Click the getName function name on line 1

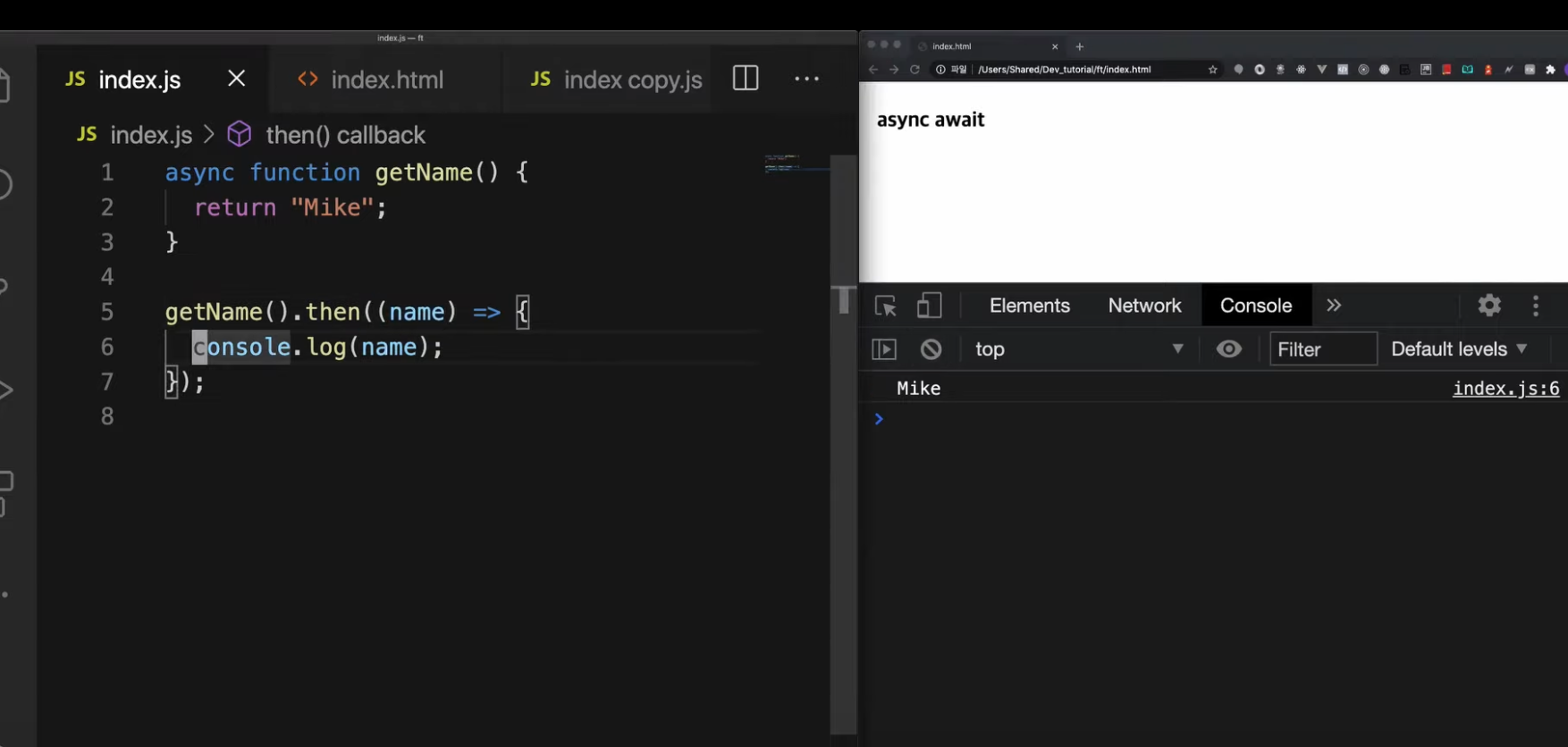(424, 172)
